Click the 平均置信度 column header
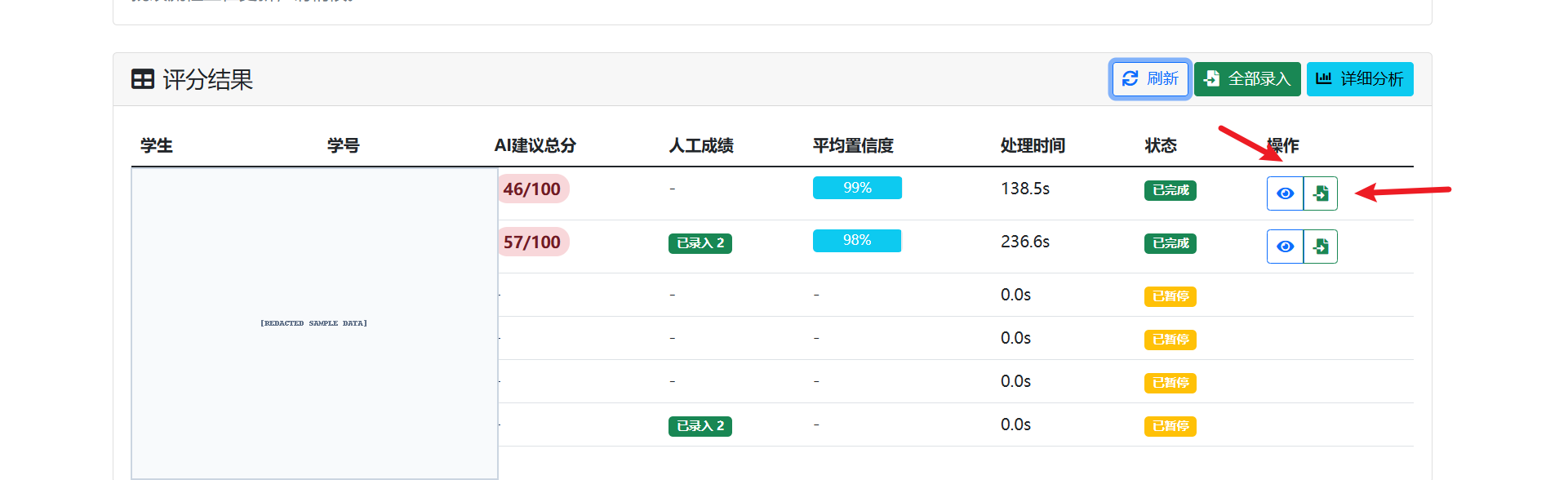The image size is (1568, 480). click(853, 145)
